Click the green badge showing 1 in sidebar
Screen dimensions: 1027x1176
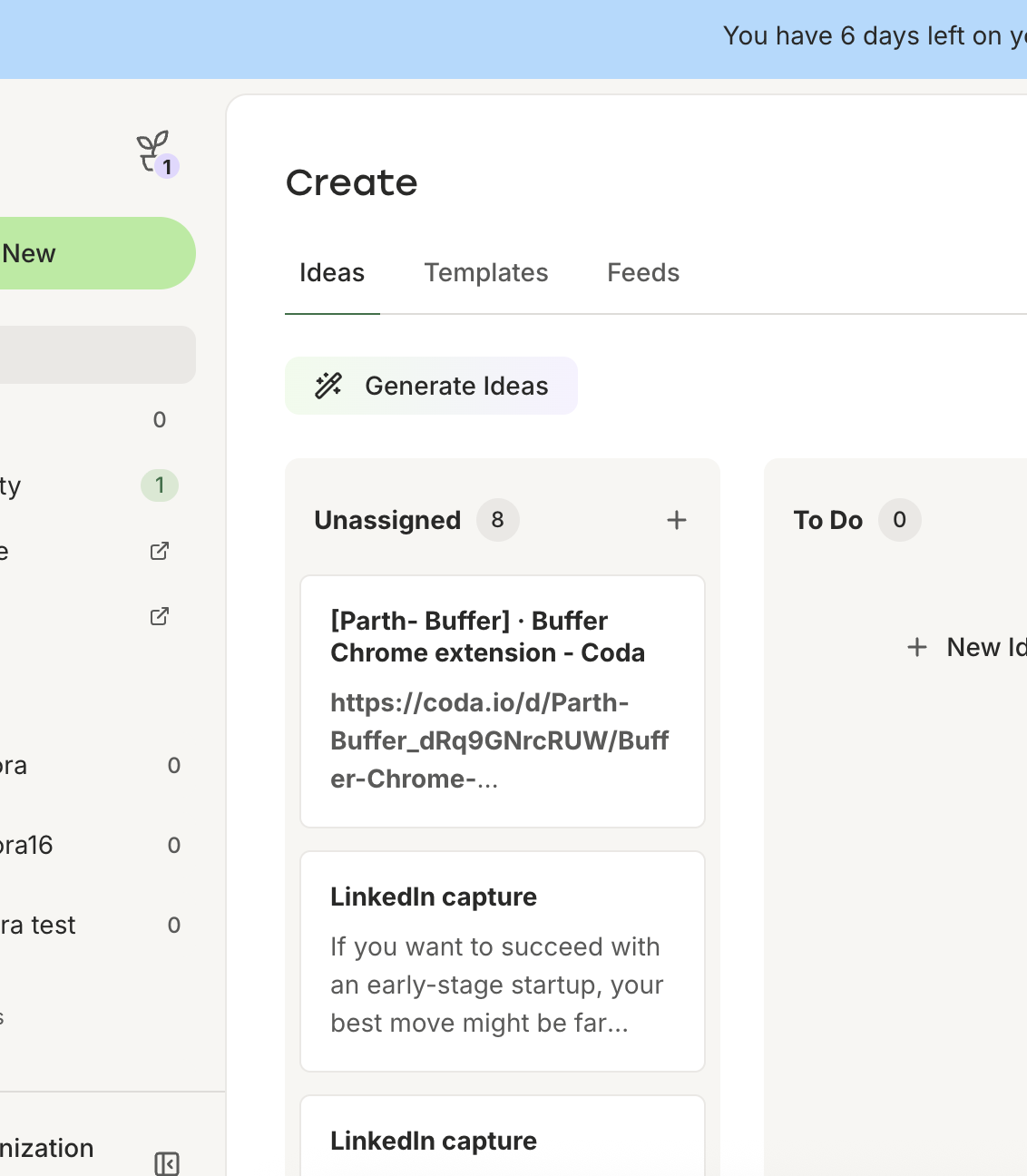tap(160, 485)
